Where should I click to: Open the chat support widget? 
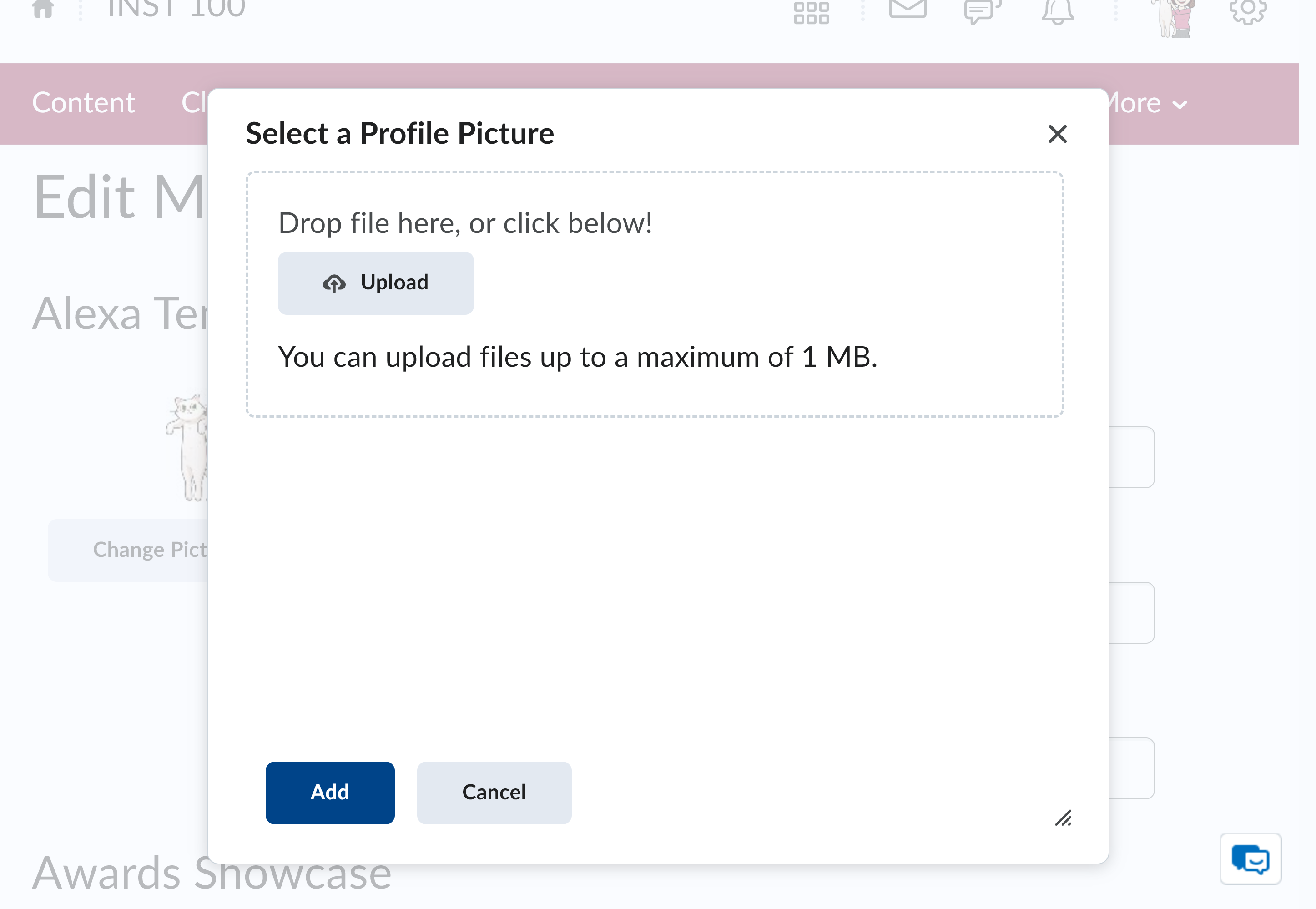click(x=1250, y=859)
